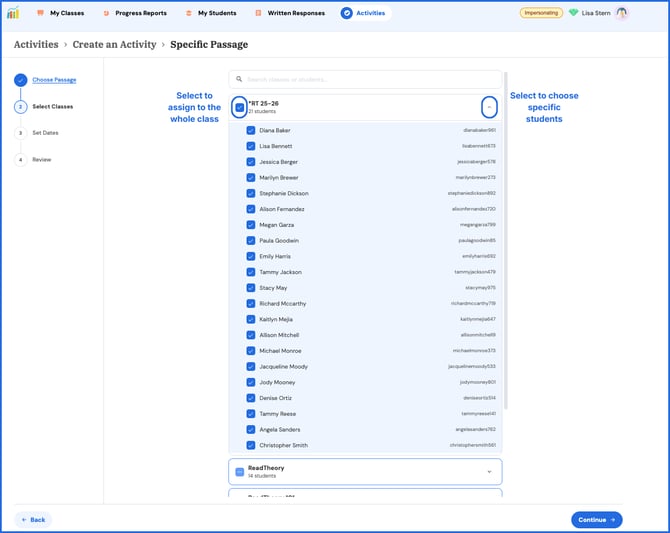Click the *RT 25-26 class name

(x=263, y=103)
